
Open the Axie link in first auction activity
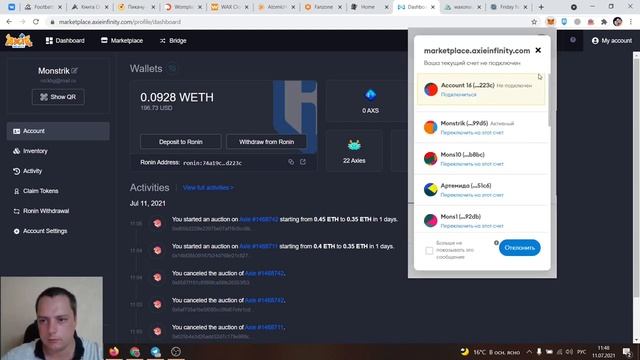pos(259,219)
